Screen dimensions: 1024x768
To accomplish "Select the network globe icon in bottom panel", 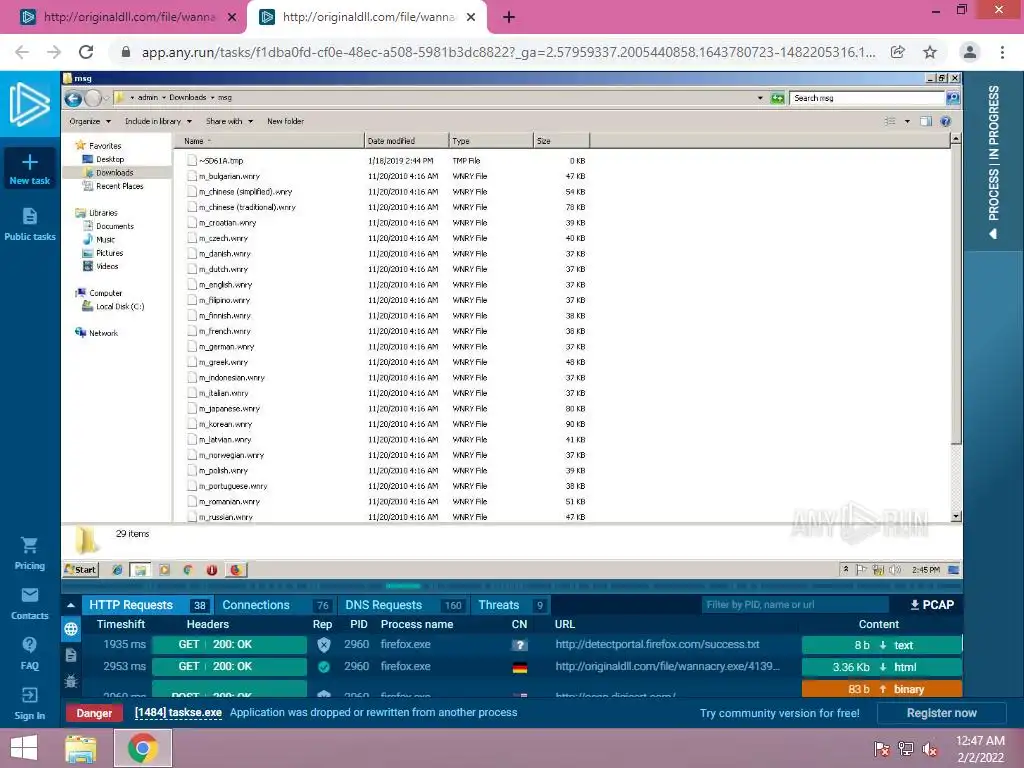I will (x=71, y=629).
